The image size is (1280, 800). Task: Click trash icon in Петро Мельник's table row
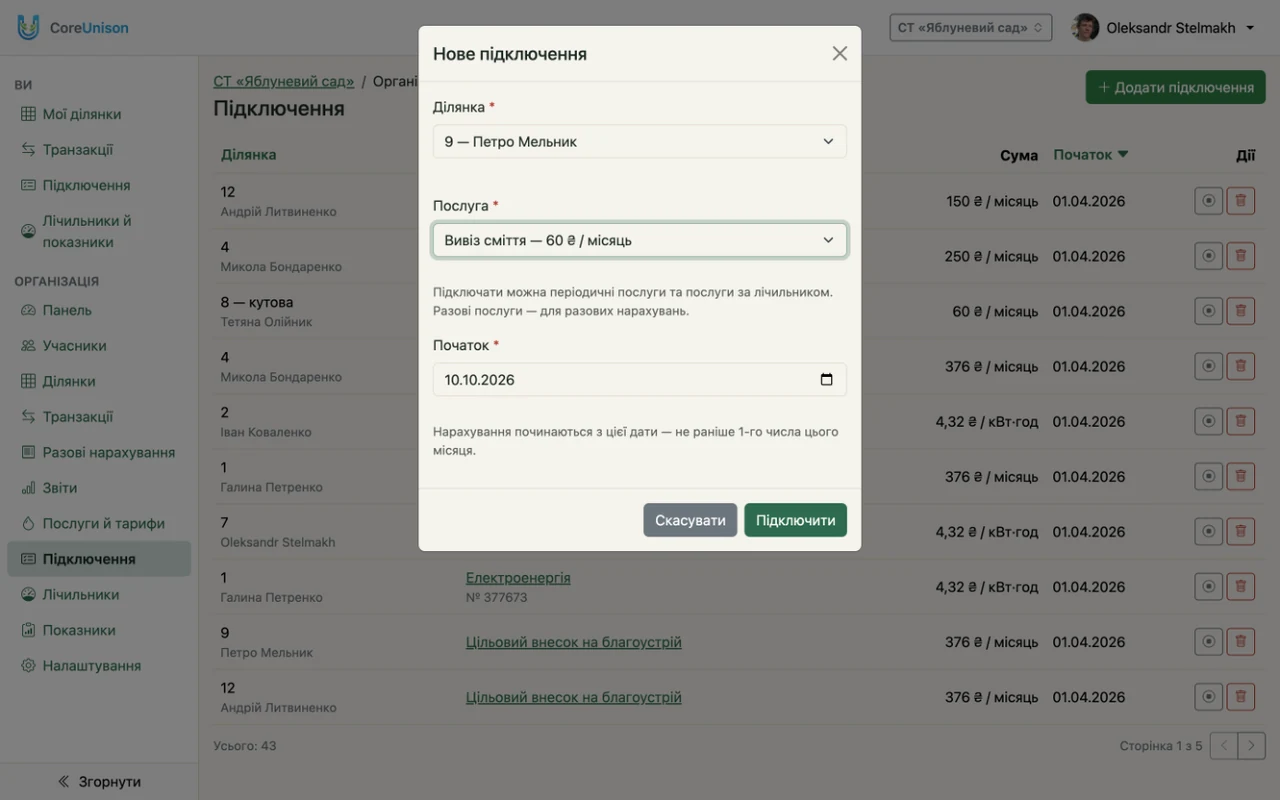click(1240, 641)
